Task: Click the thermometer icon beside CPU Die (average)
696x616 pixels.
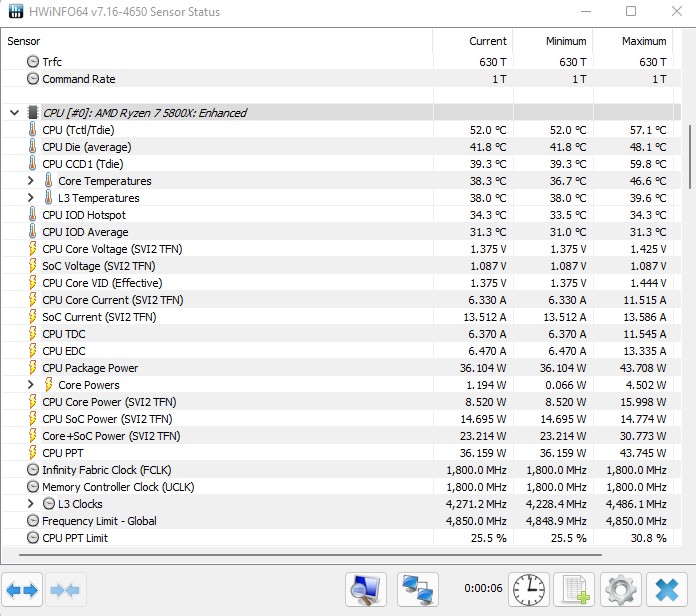Action: [x=32, y=146]
